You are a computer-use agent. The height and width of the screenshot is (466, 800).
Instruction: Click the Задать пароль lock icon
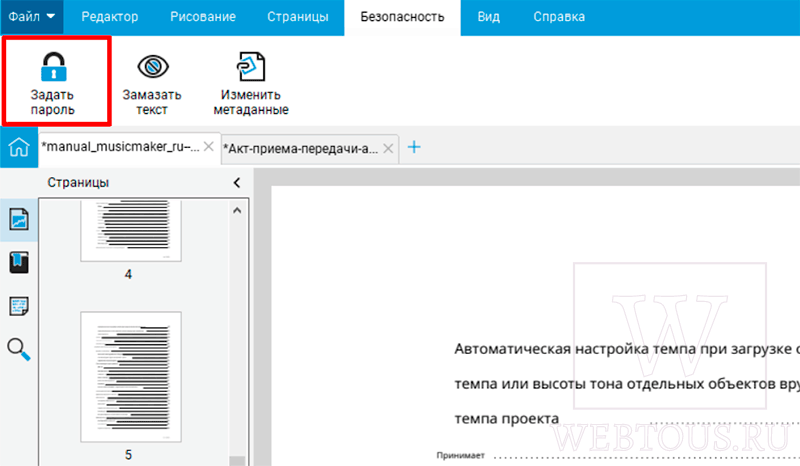pyautogui.click(x=54, y=67)
